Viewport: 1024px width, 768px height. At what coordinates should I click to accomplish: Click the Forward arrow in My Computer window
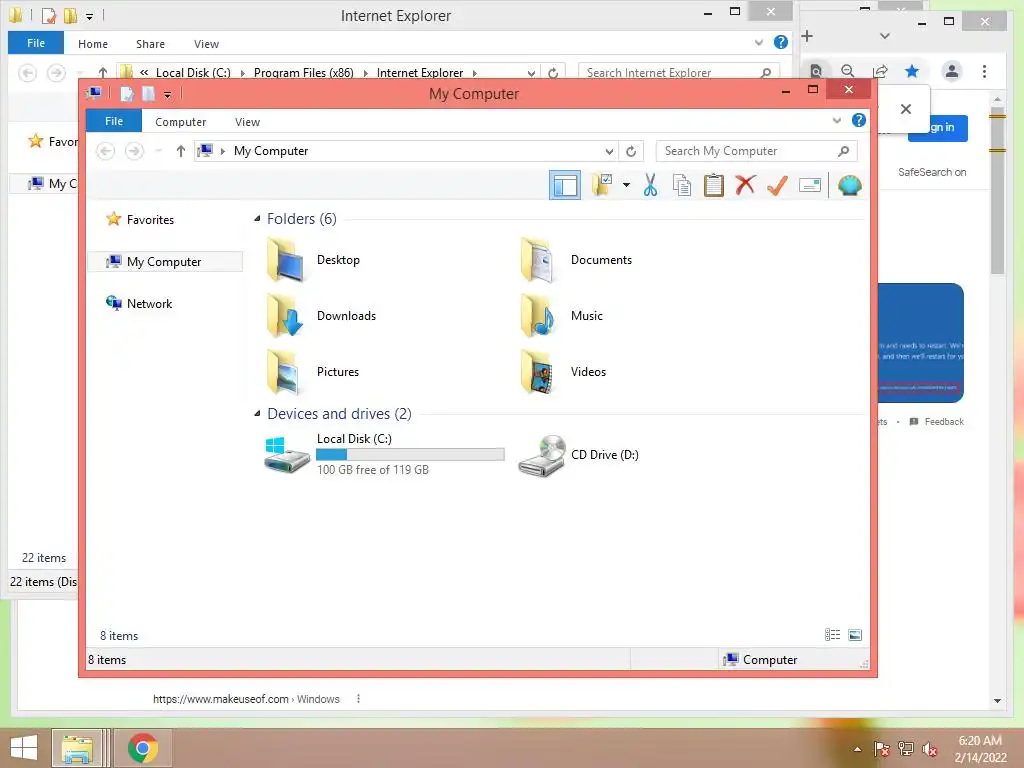coord(135,151)
